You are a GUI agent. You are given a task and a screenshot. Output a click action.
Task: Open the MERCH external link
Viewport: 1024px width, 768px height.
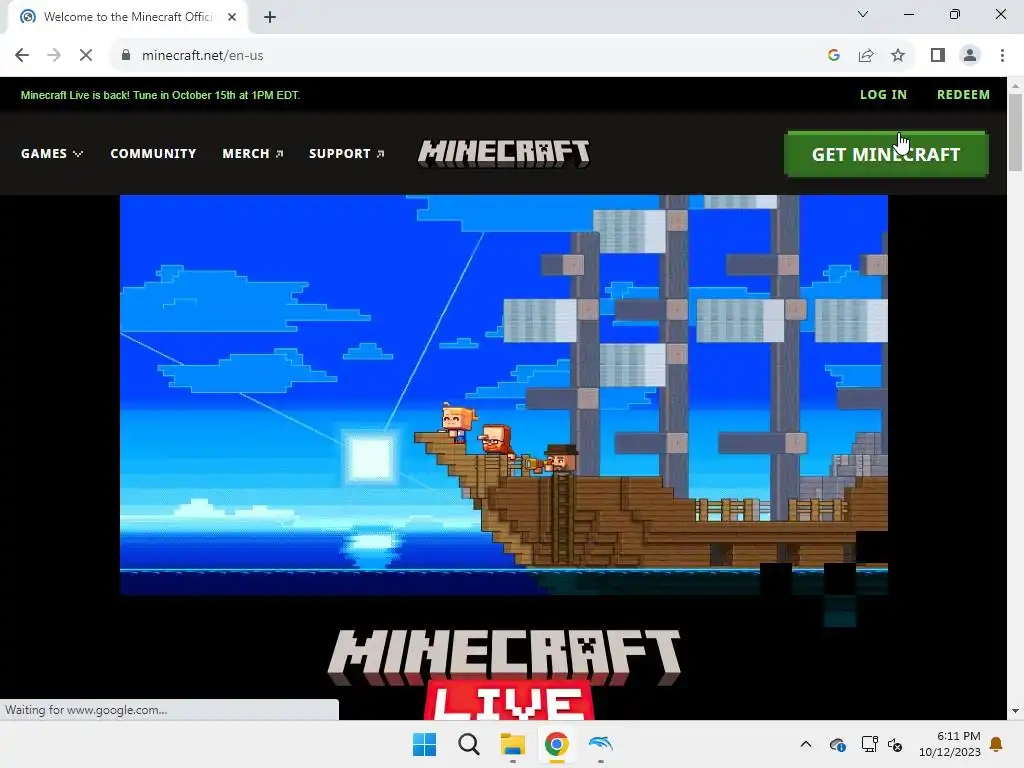(253, 153)
